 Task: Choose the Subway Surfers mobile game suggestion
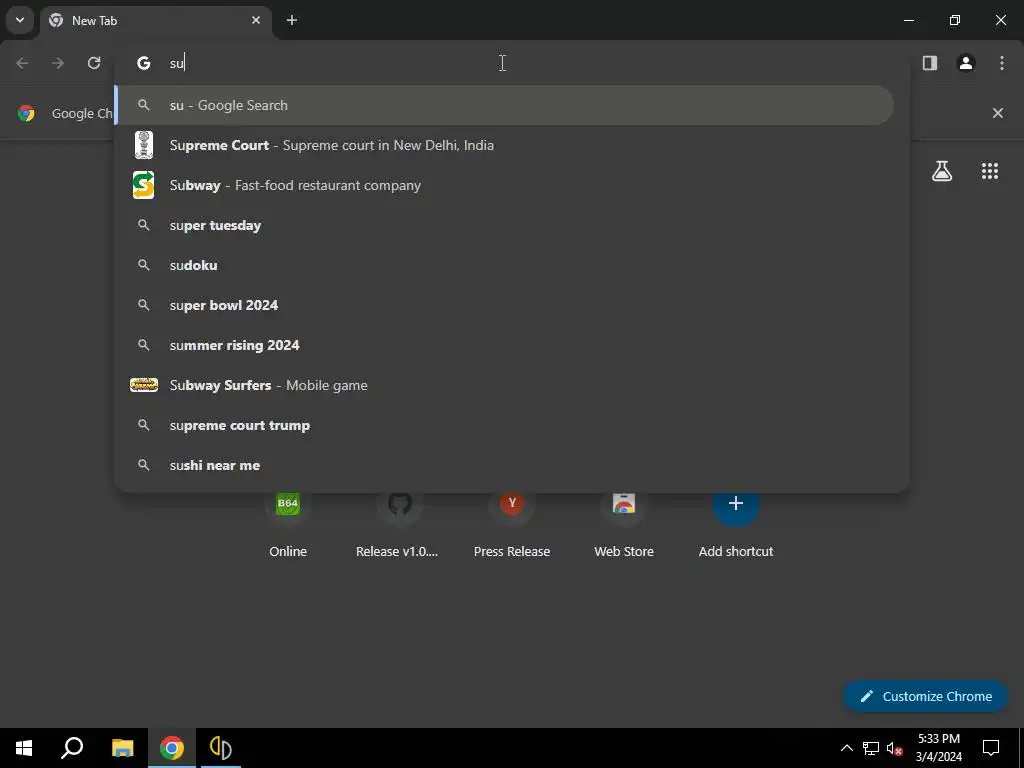pos(504,385)
